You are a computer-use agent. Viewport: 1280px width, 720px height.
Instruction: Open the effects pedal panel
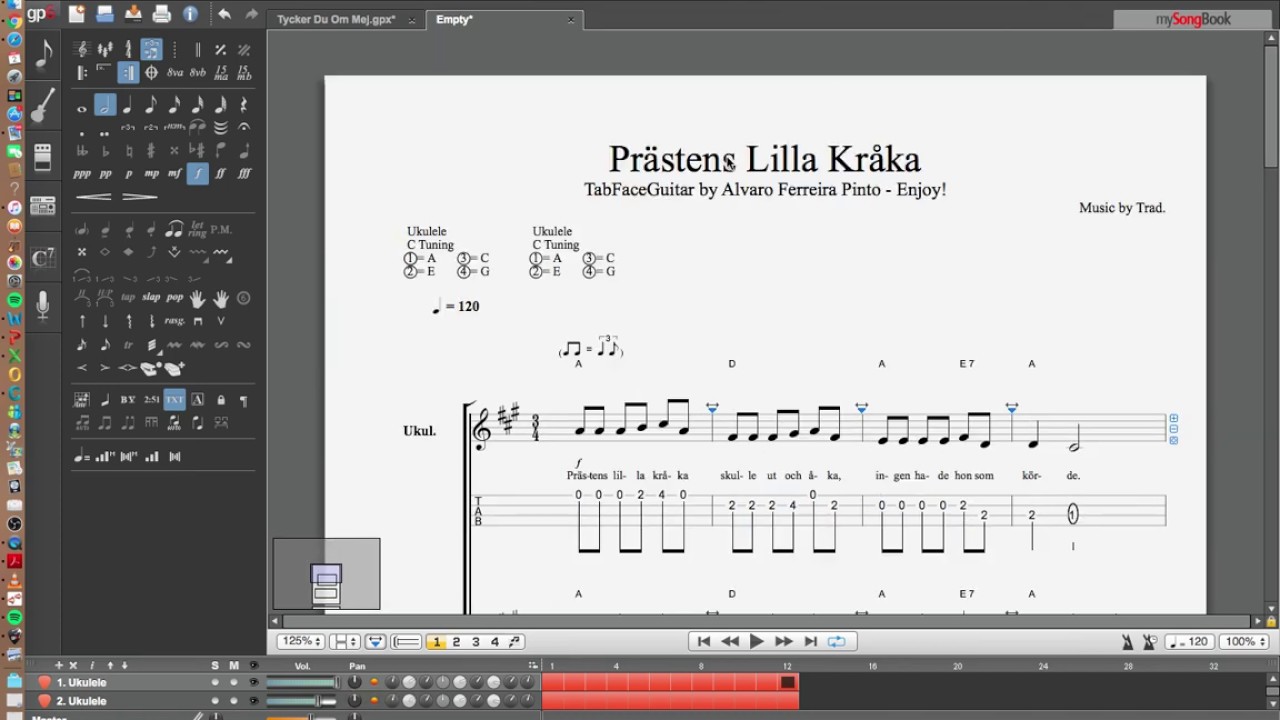(x=42, y=157)
